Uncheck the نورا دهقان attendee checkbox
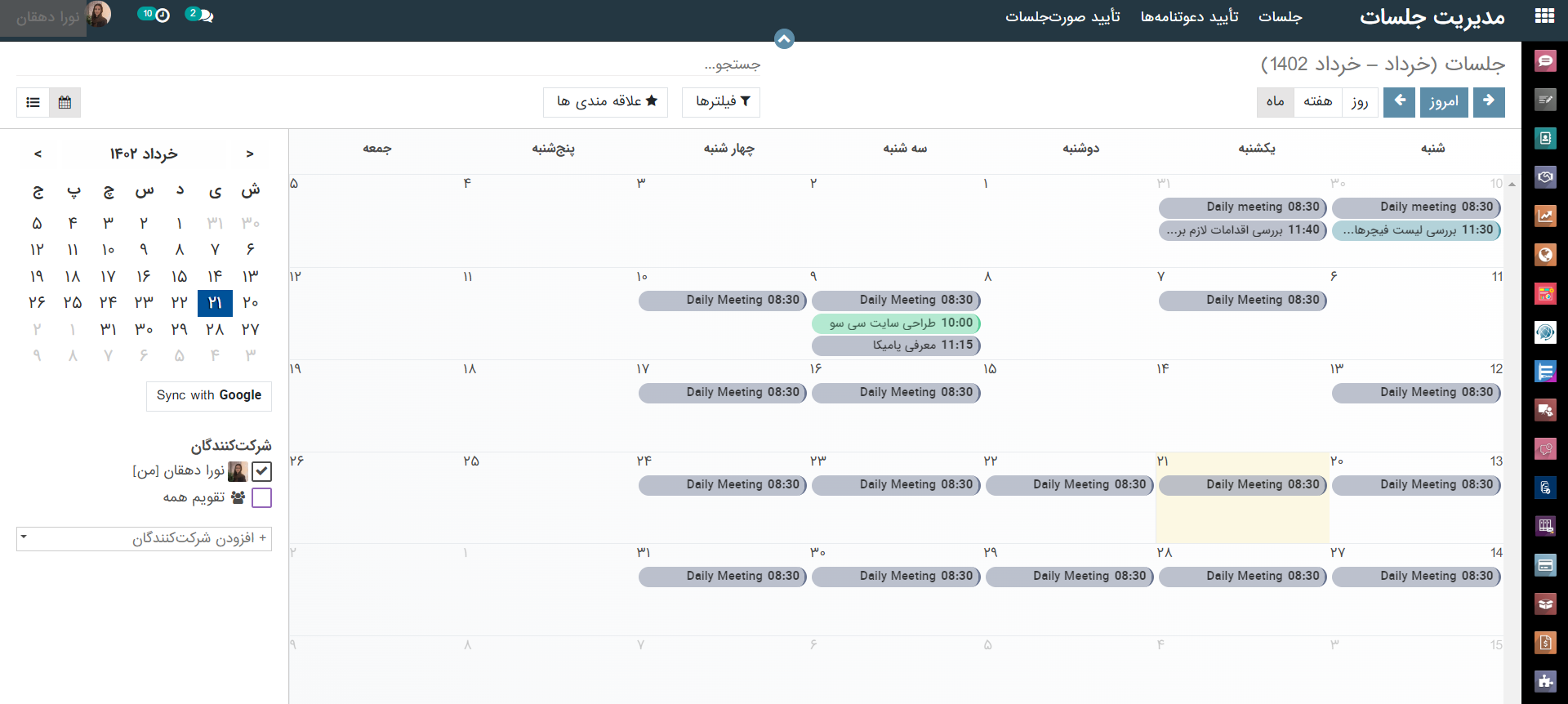The image size is (1568, 704). (x=261, y=471)
